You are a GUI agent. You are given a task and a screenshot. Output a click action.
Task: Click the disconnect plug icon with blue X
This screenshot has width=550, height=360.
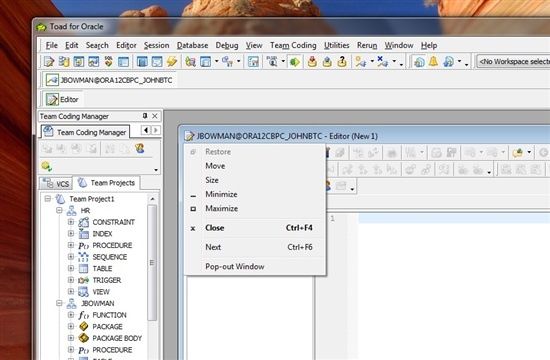tap(382, 62)
